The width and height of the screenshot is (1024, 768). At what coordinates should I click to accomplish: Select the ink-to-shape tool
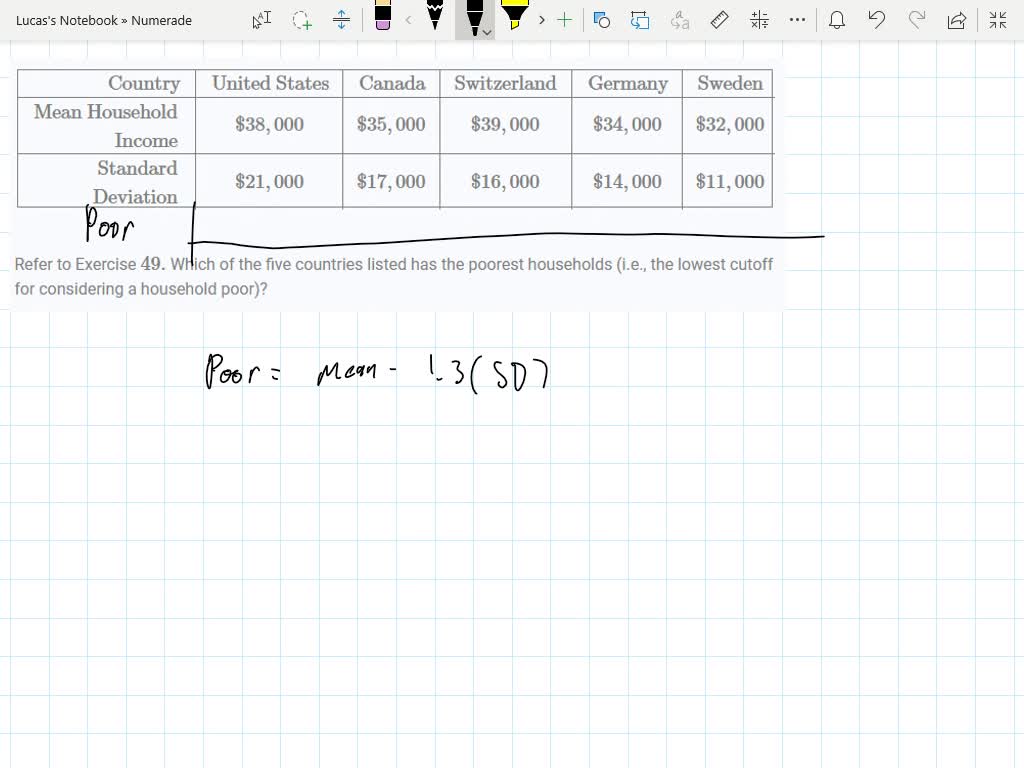pyautogui.click(x=600, y=19)
